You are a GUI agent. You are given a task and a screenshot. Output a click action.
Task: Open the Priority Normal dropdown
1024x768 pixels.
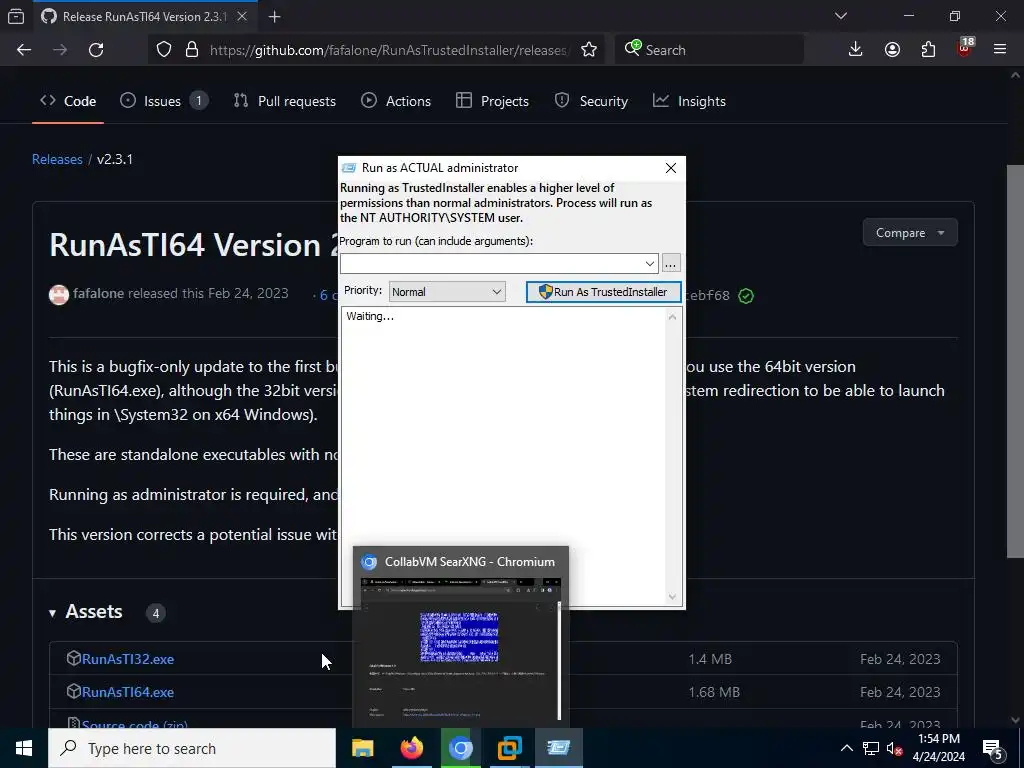(x=447, y=292)
